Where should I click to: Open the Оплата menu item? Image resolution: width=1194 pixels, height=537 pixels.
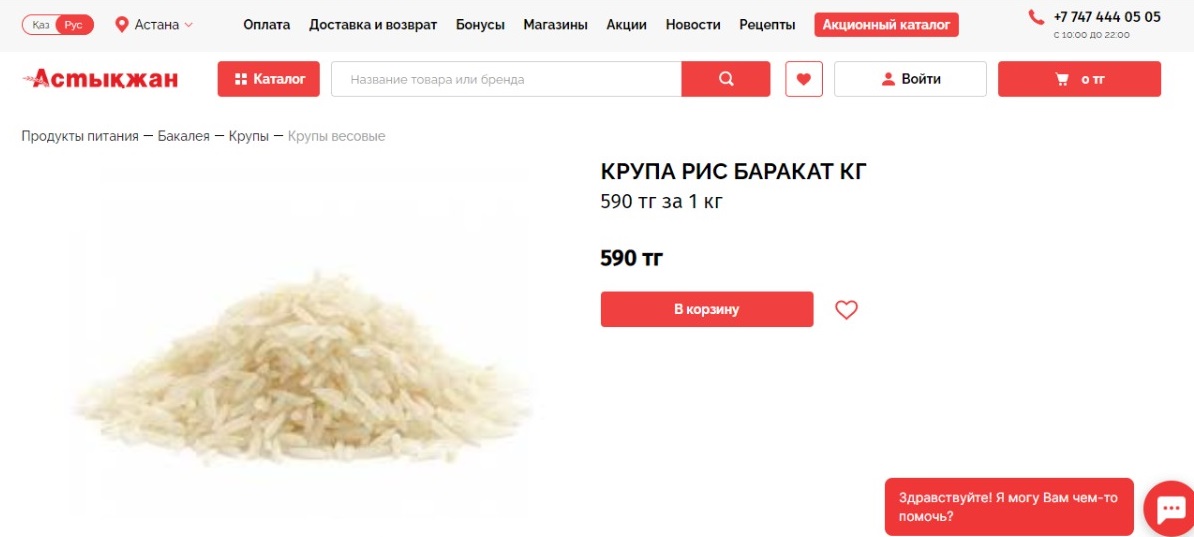coord(267,25)
